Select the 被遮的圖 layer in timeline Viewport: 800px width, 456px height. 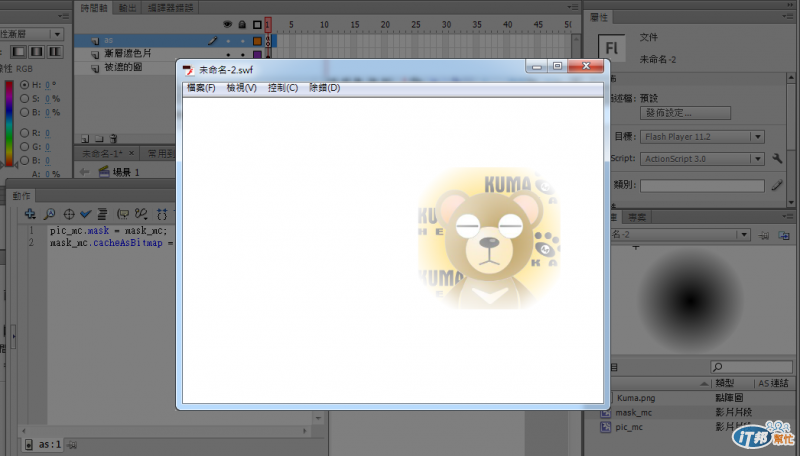(125, 67)
